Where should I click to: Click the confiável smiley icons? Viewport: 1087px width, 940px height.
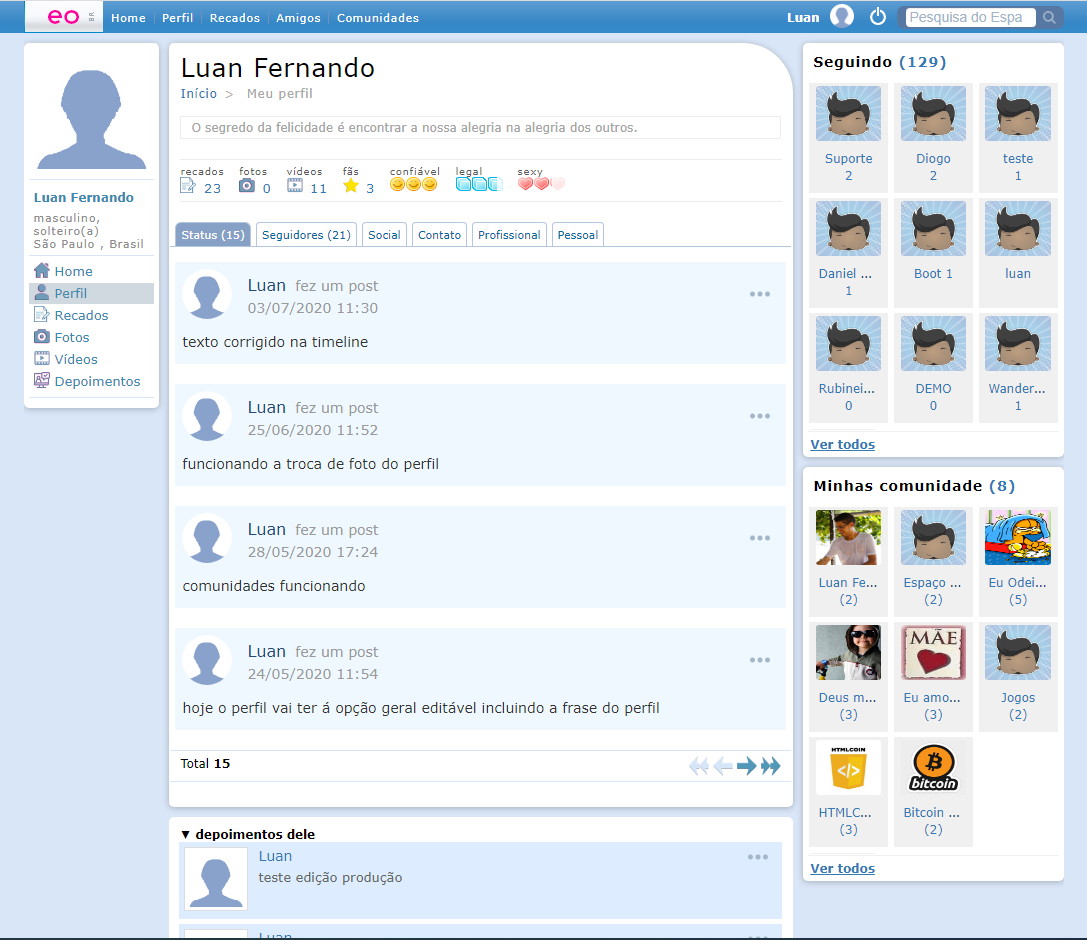[413, 184]
